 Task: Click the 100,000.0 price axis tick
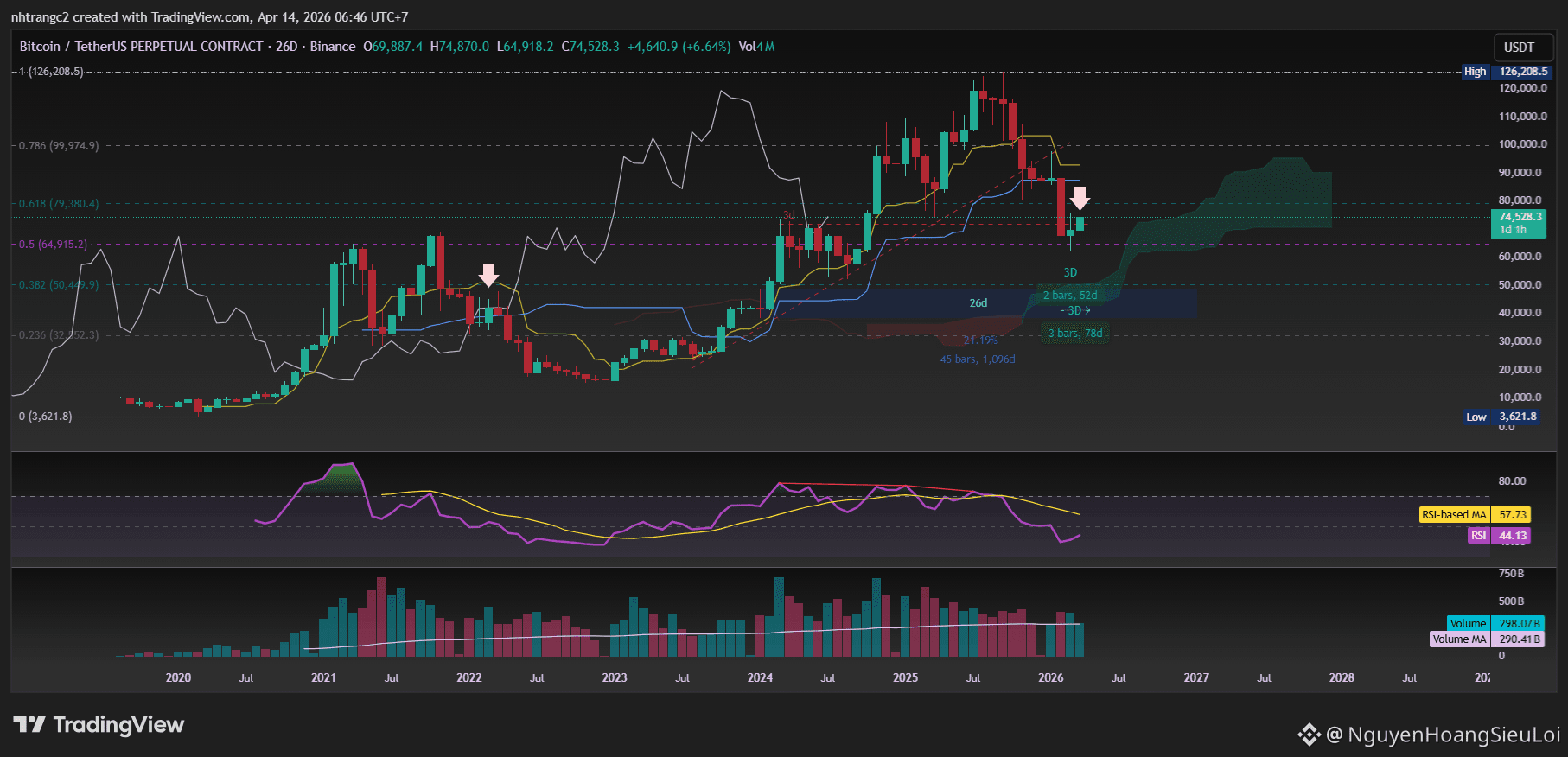1523,144
